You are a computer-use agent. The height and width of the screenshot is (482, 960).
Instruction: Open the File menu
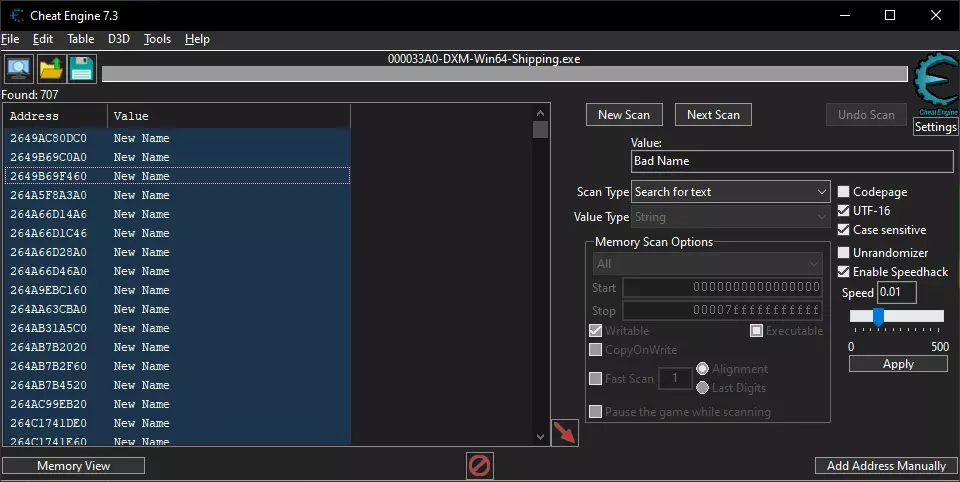click(x=10, y=39)
